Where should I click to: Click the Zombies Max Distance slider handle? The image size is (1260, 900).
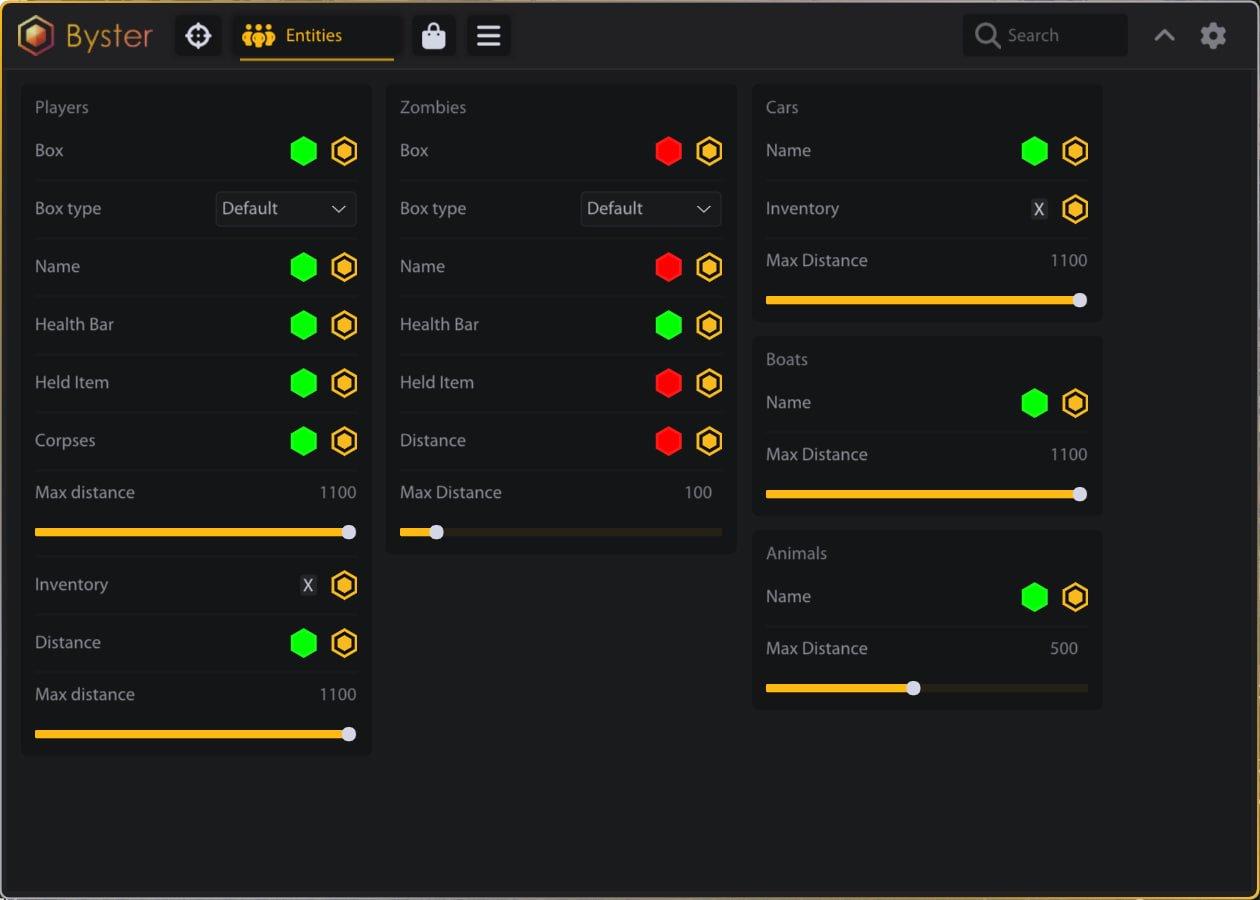coord(436,532)
